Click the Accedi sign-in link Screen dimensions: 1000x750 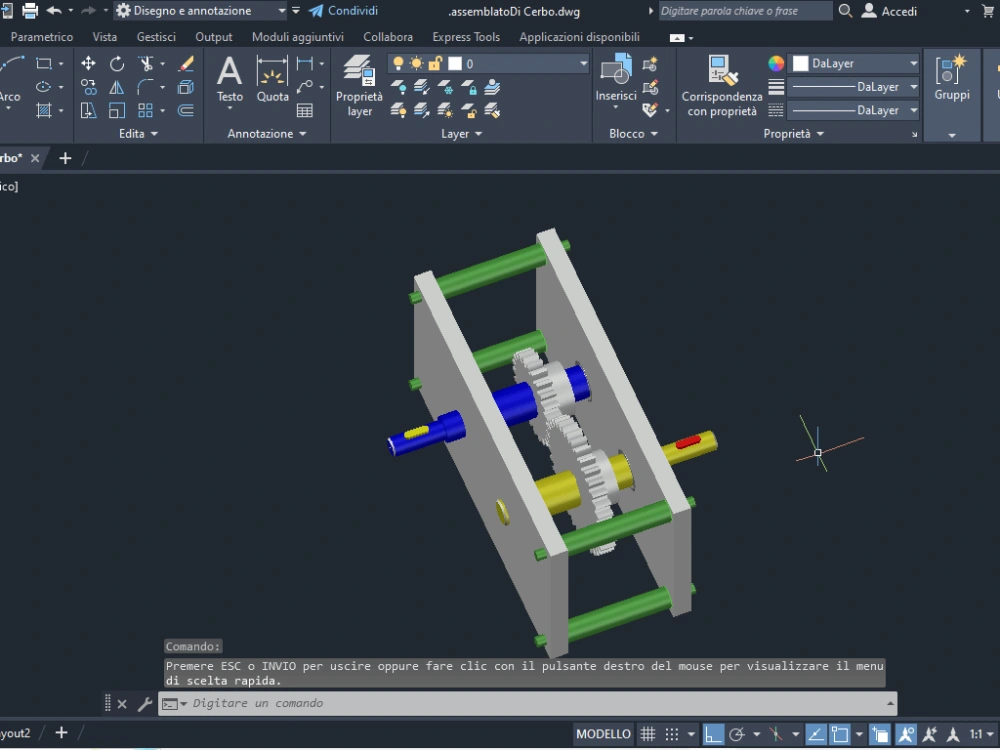tap(898, 11)
